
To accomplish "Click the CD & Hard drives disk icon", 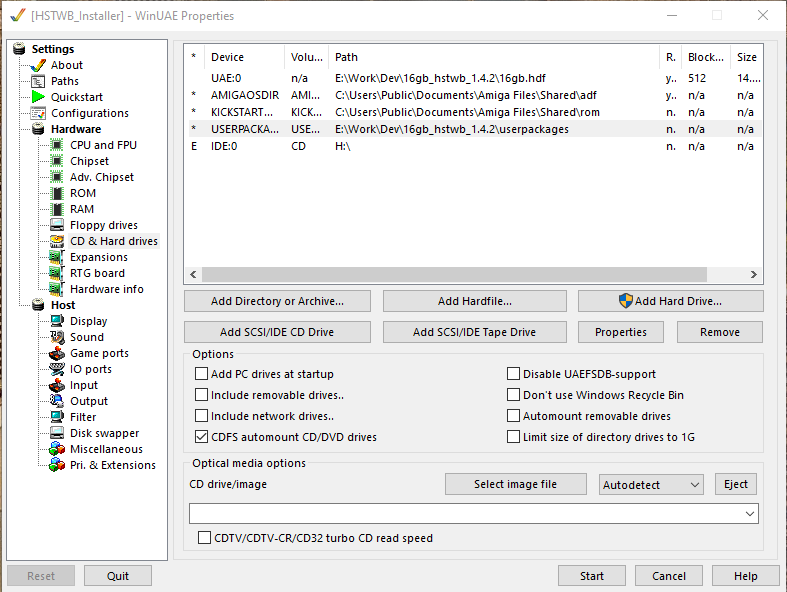I will 57,241.
